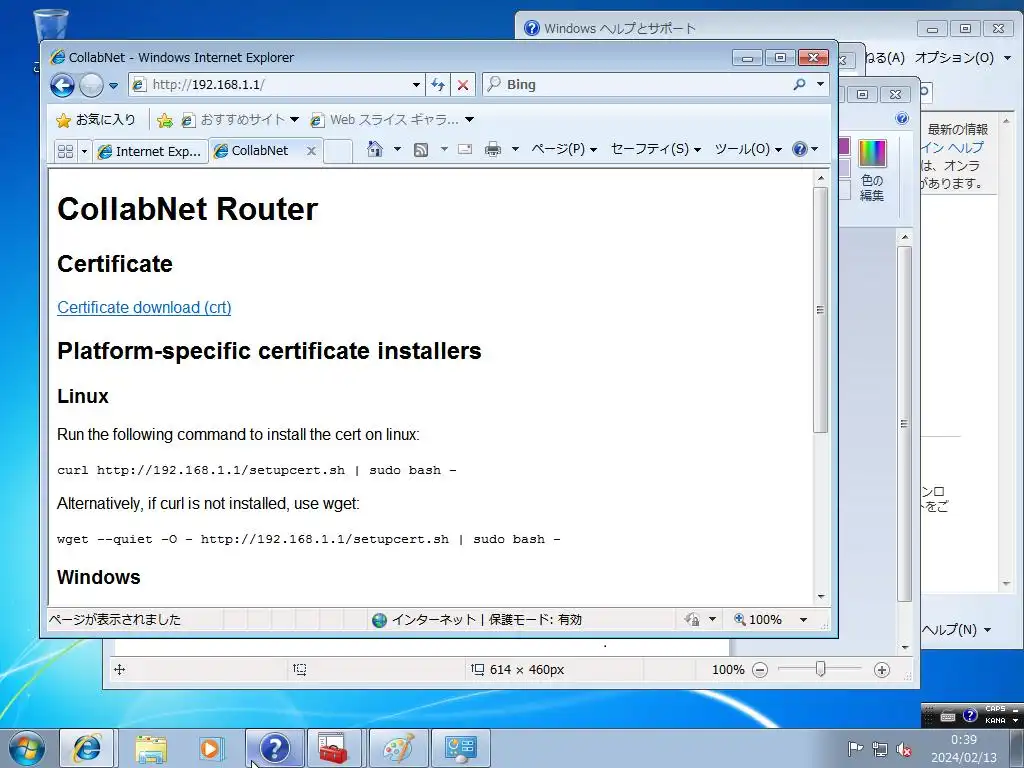Open the ページ(P) menu

tap(564, 150)
